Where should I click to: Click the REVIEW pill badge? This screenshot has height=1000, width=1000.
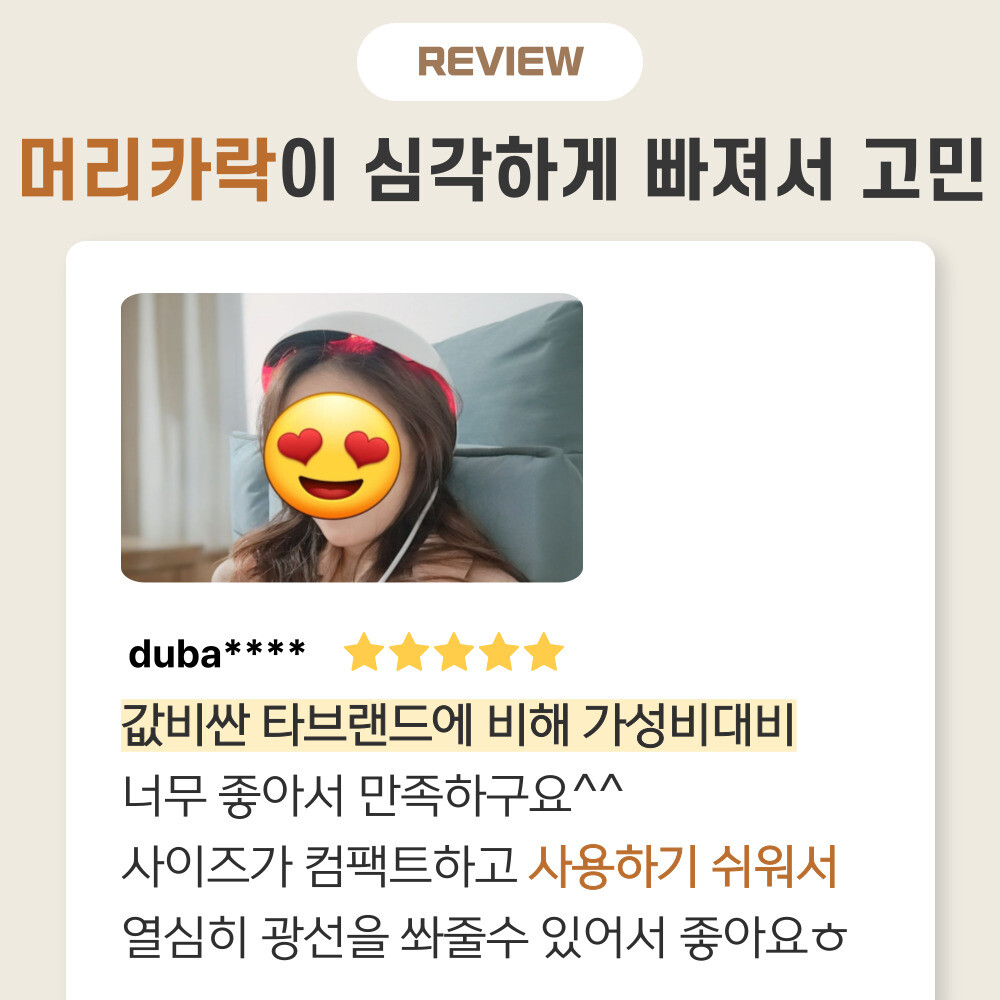click(499, 62)
